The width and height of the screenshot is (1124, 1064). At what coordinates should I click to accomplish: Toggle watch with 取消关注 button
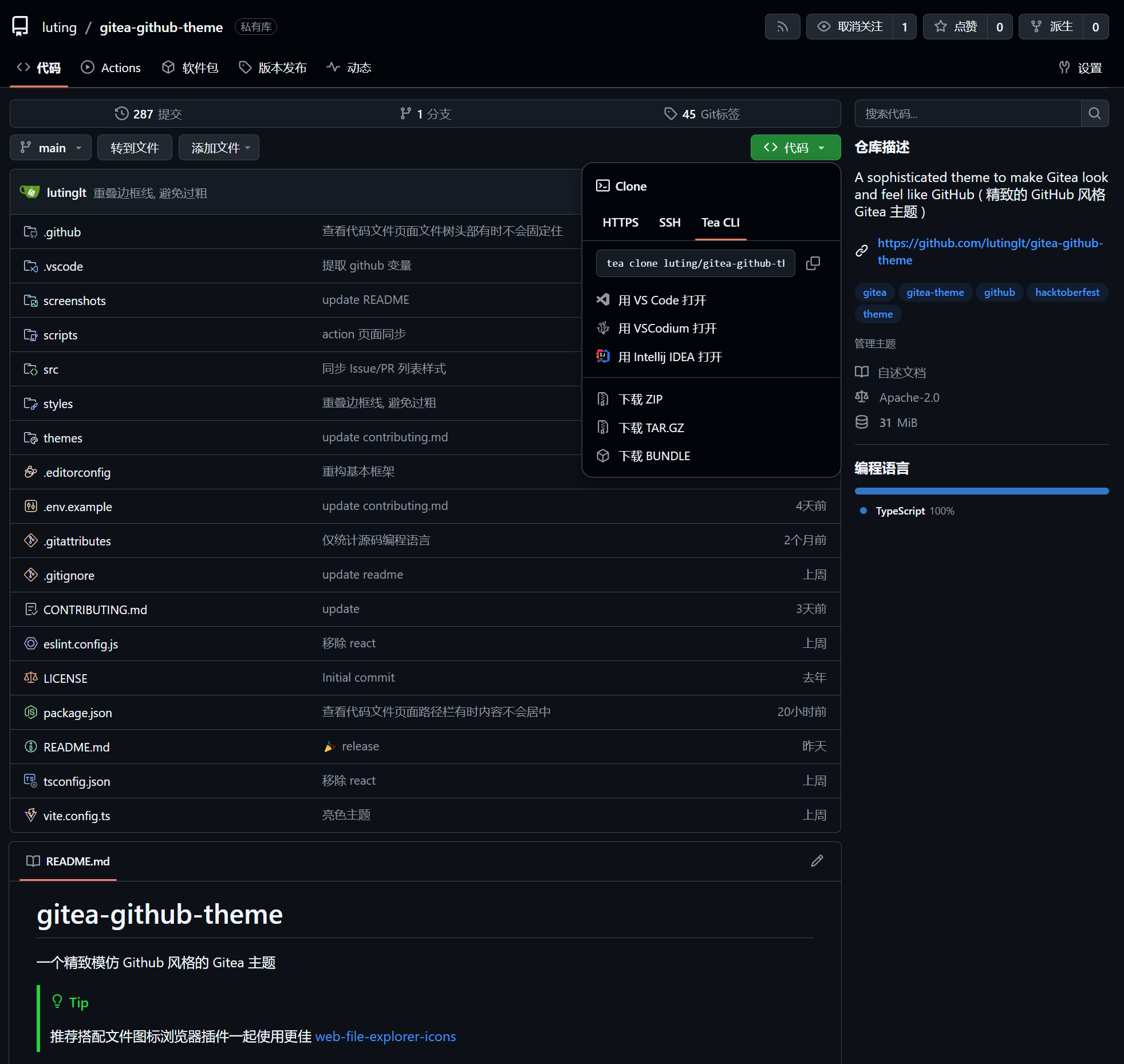850,27
